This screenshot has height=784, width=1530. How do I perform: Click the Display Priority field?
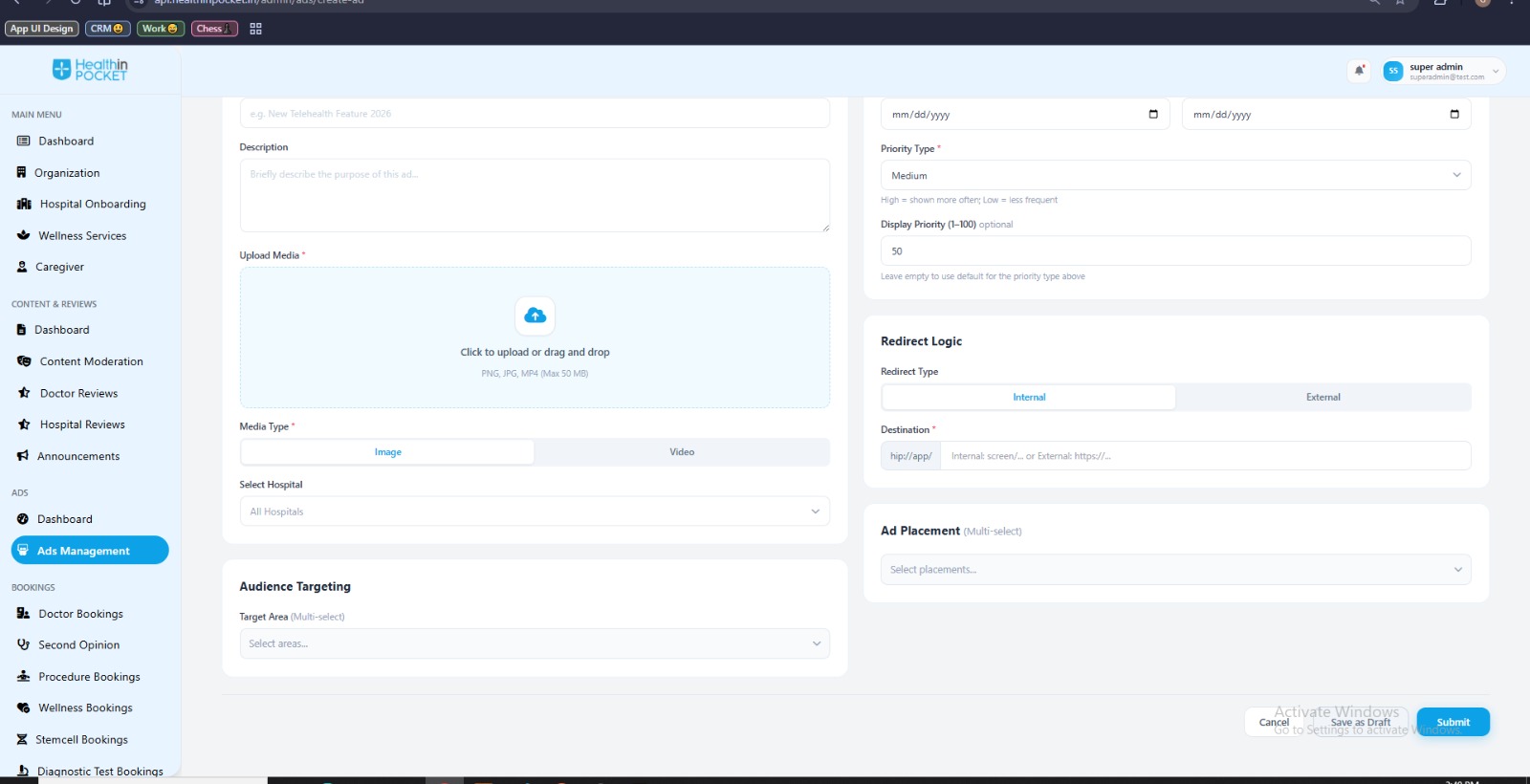click(x=1175, y=250)
